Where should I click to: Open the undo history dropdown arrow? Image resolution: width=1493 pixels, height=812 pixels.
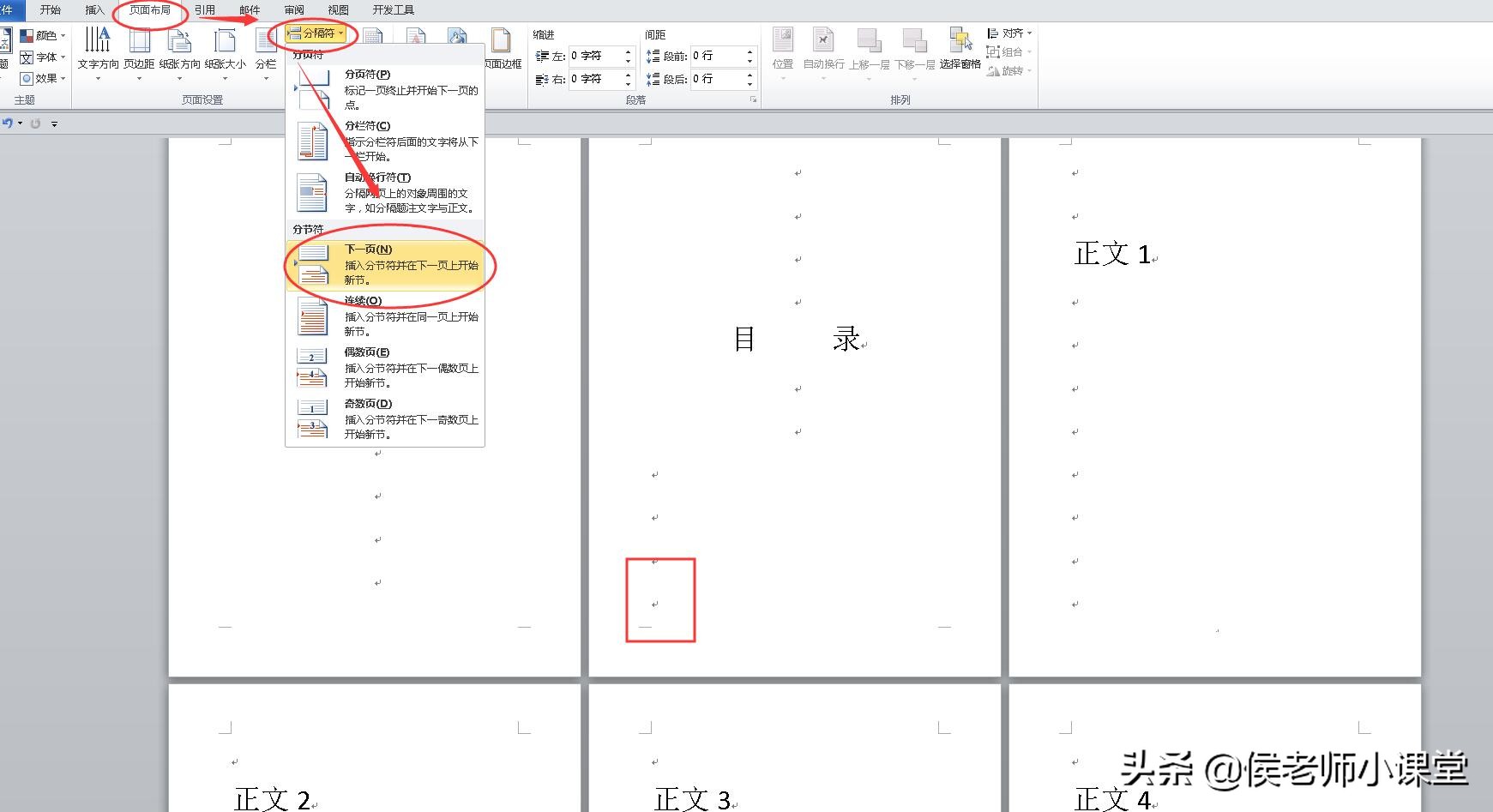tap(21, 123)
